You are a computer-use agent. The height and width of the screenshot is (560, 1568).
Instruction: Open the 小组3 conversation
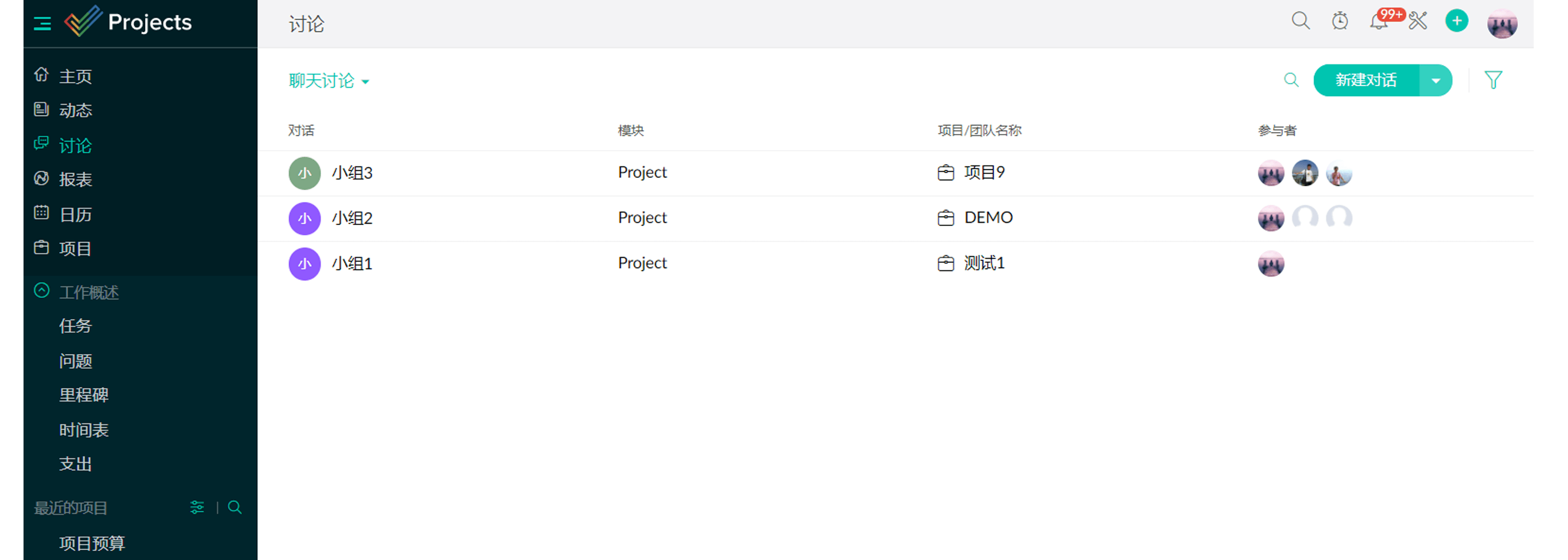click(352, 173)
